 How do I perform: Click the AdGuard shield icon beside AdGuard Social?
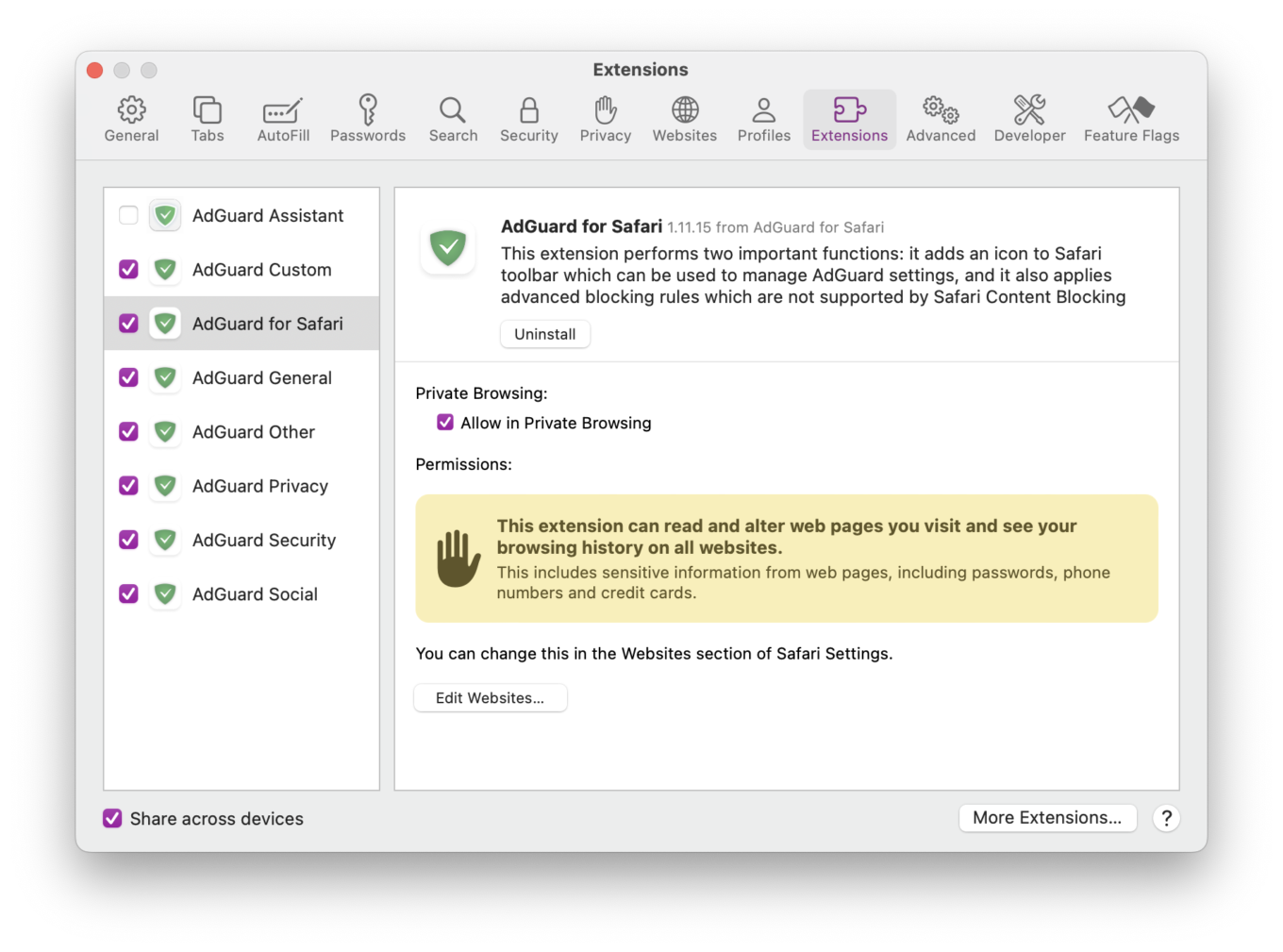[x=164, y=593]
